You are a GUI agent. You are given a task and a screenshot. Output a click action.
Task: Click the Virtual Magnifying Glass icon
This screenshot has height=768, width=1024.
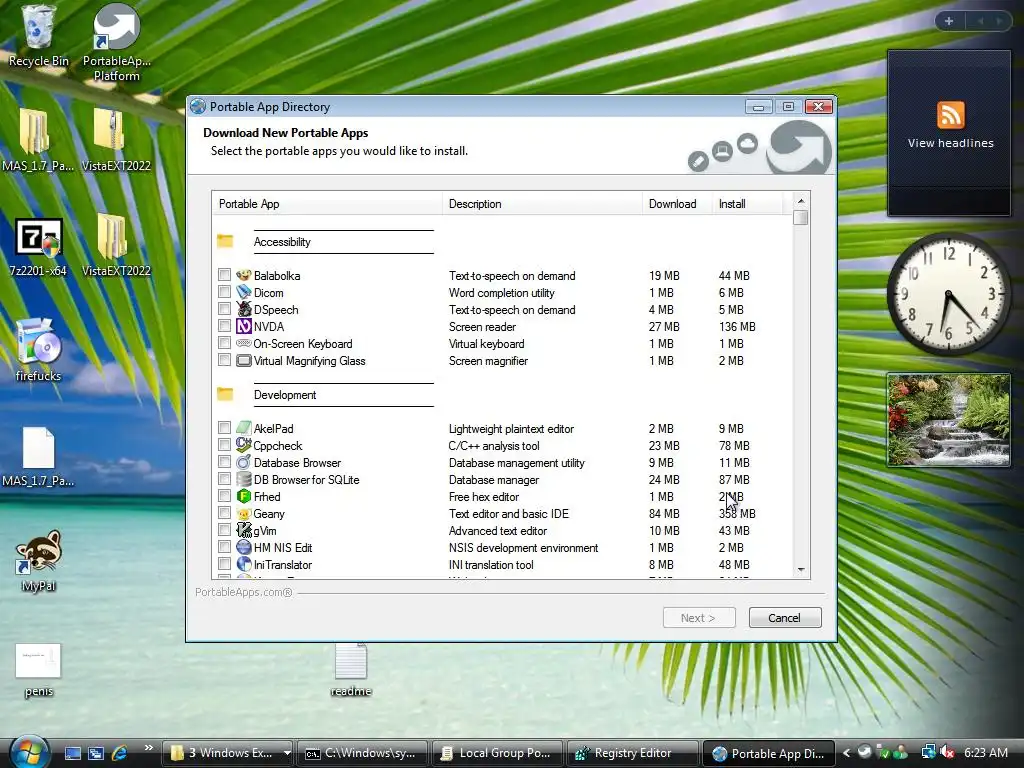coord(244,360)
